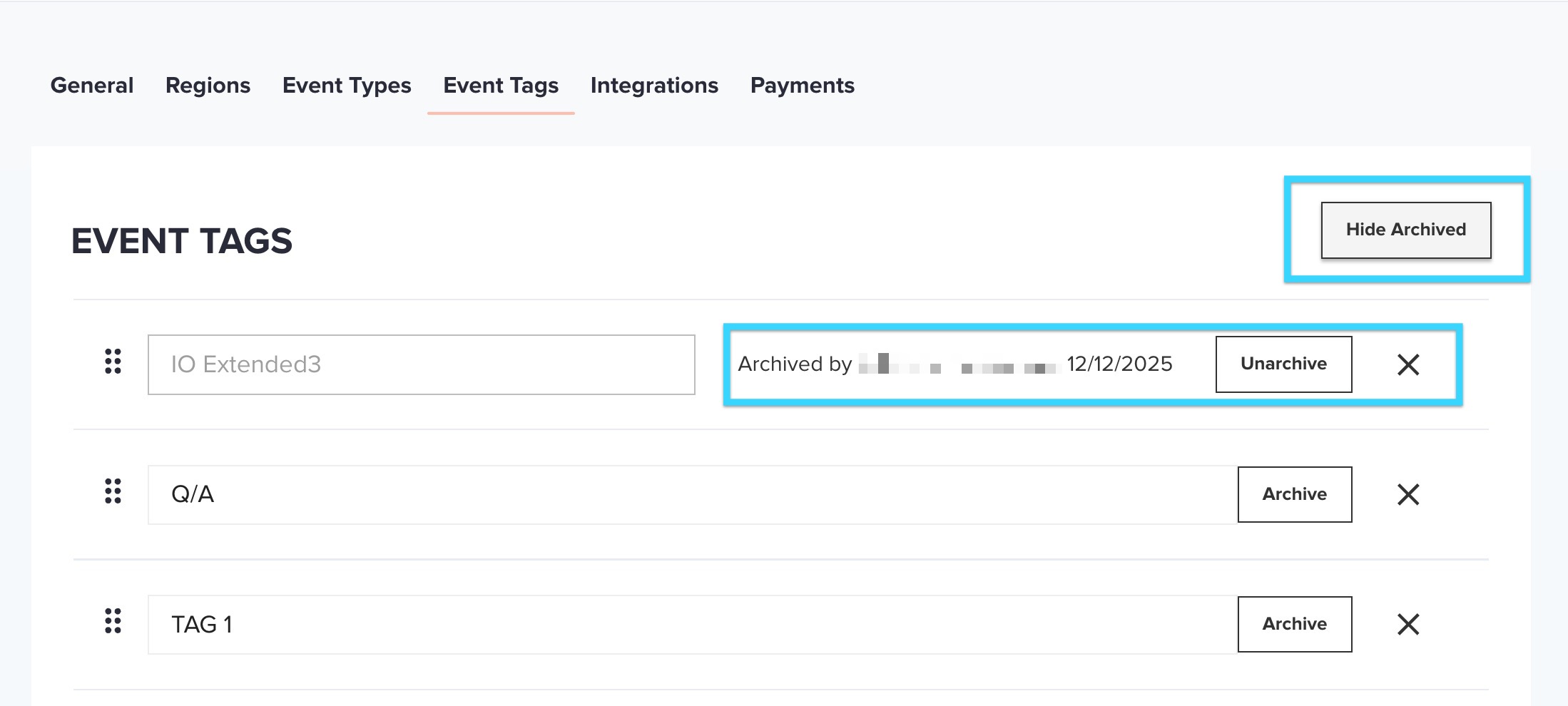Archive the TAG 1 tag

click(1294, 624)
